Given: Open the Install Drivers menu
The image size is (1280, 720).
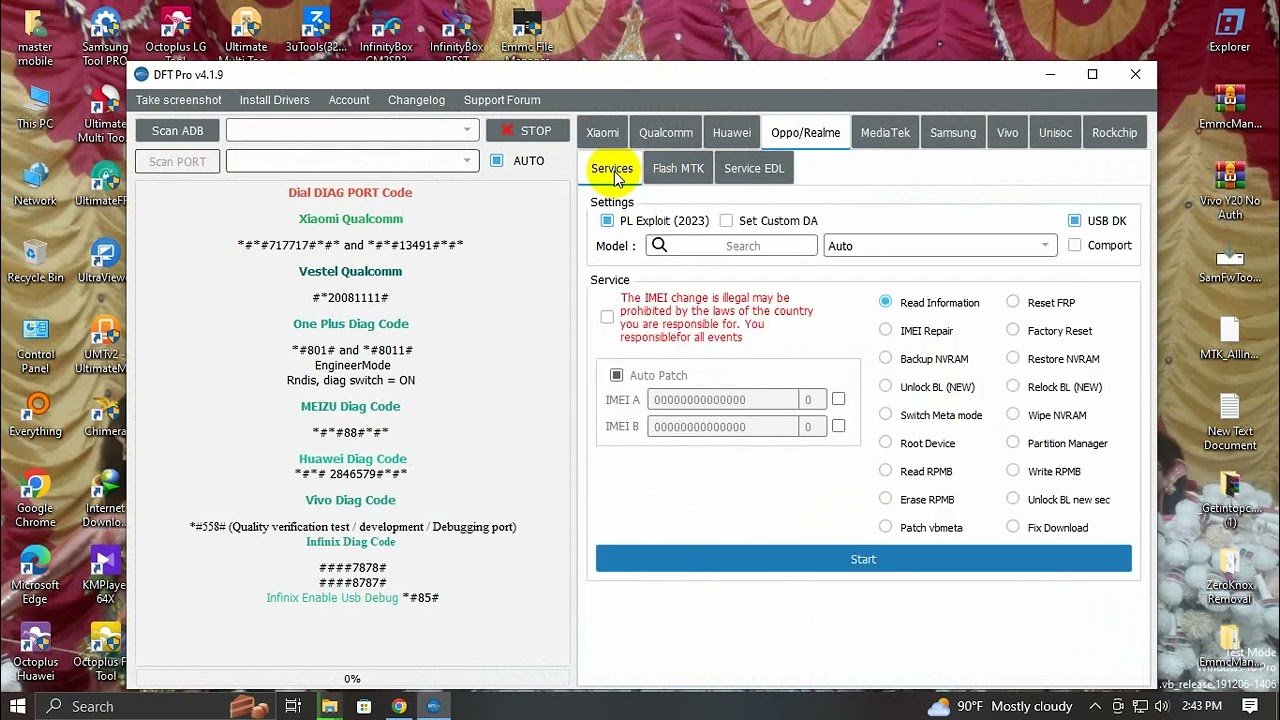Looking at the screenshot, I should 274,100.
